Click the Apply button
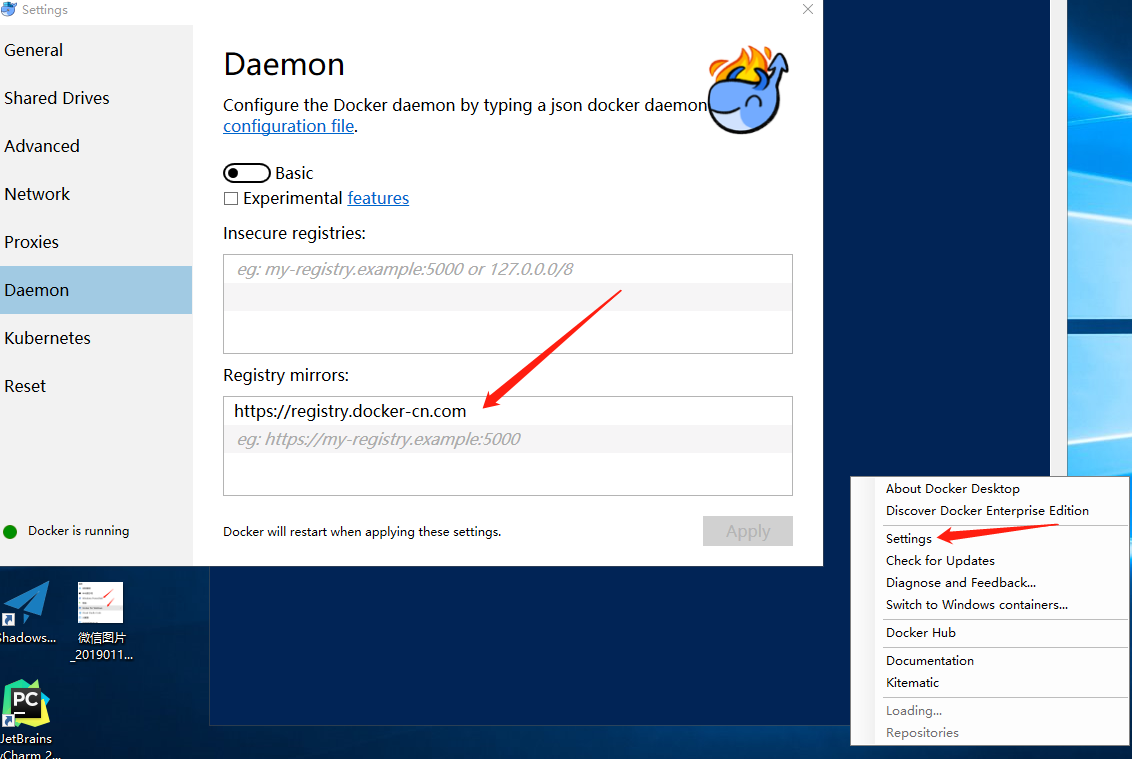 tap(747, 531)
